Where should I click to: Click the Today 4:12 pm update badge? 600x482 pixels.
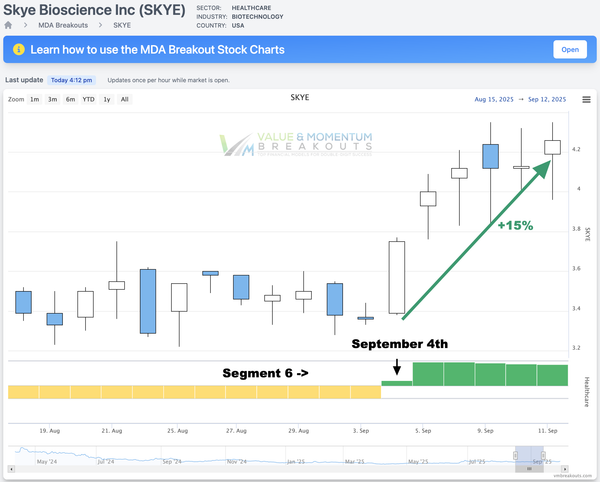pyautogui.click(x=73, y=80)
